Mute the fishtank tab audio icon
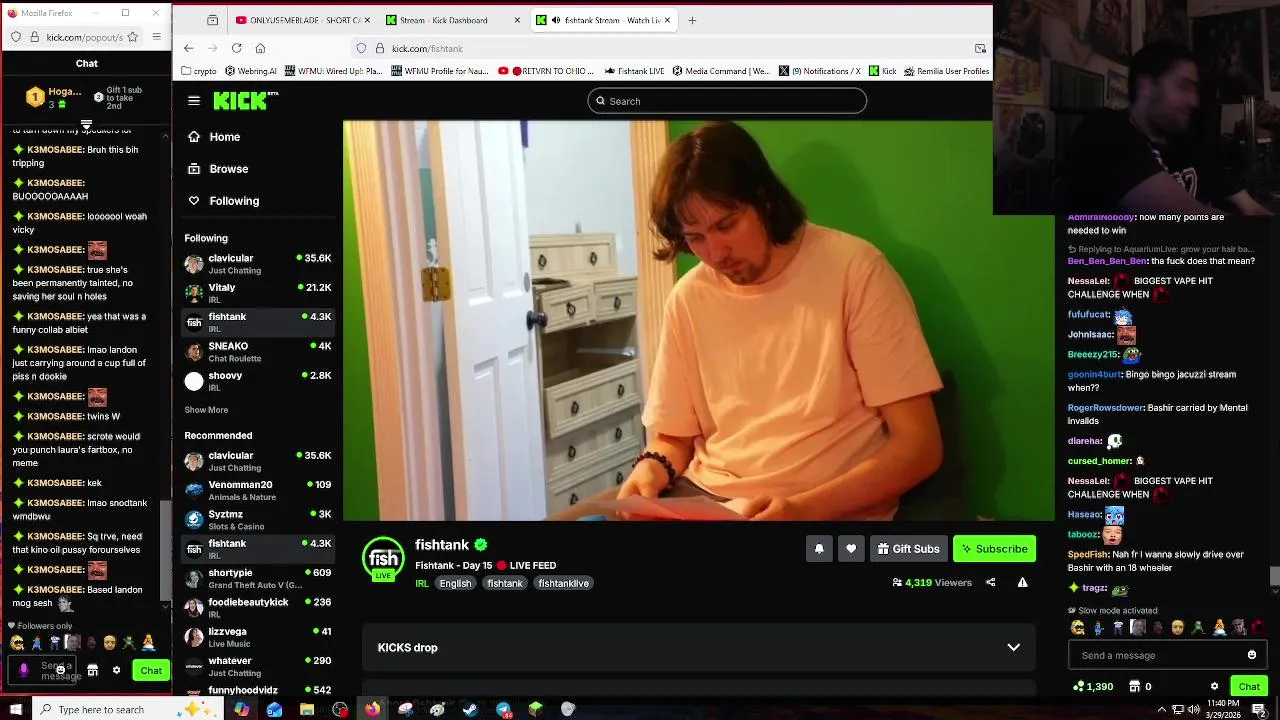The width and height of the screenshot is (1280, 720). click(555, 20)
